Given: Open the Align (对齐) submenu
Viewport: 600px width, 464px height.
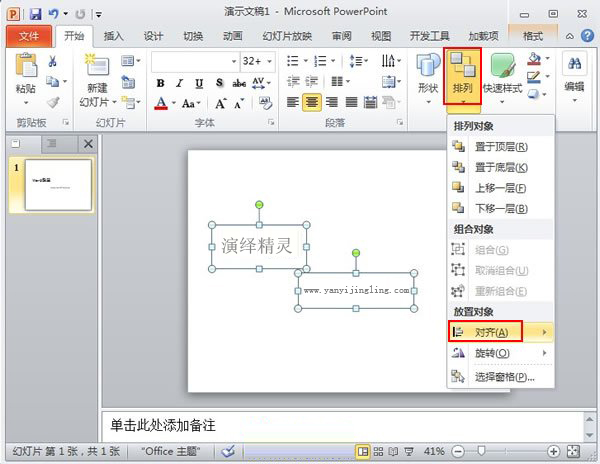Looking at the screenshot, I should coord(500,332).
